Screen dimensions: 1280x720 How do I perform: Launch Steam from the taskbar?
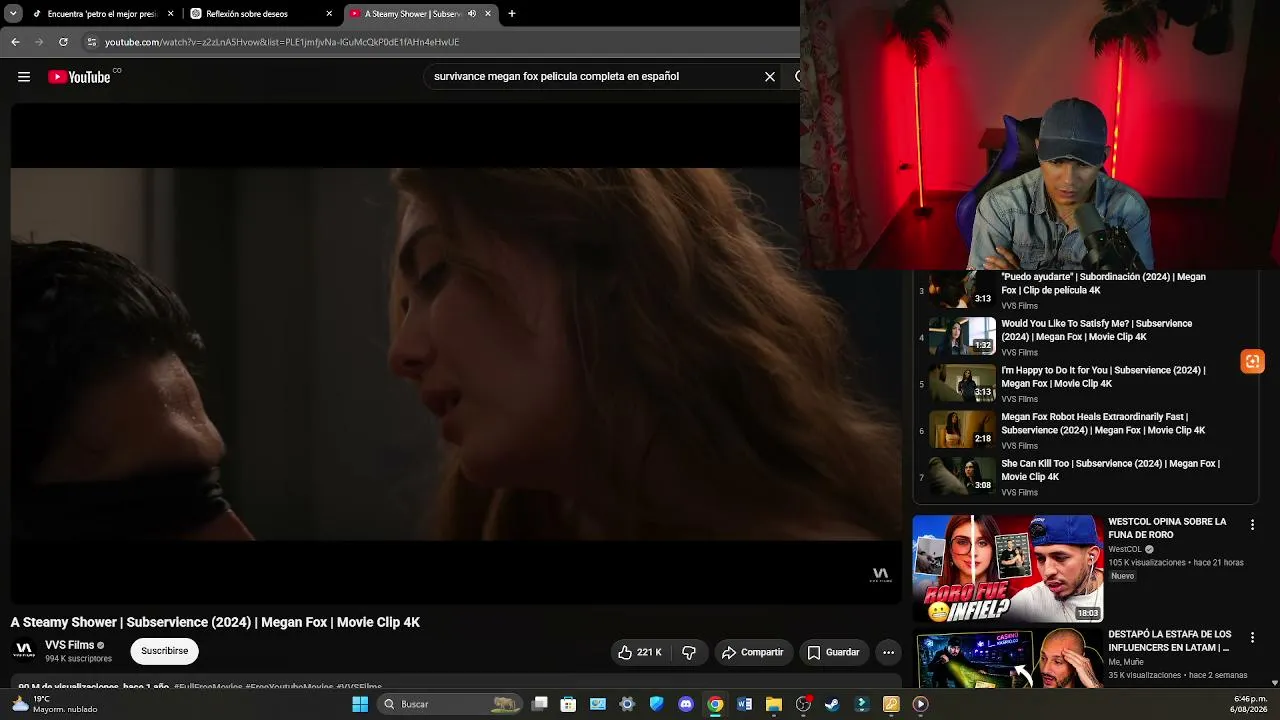click(x=832, y=704)
